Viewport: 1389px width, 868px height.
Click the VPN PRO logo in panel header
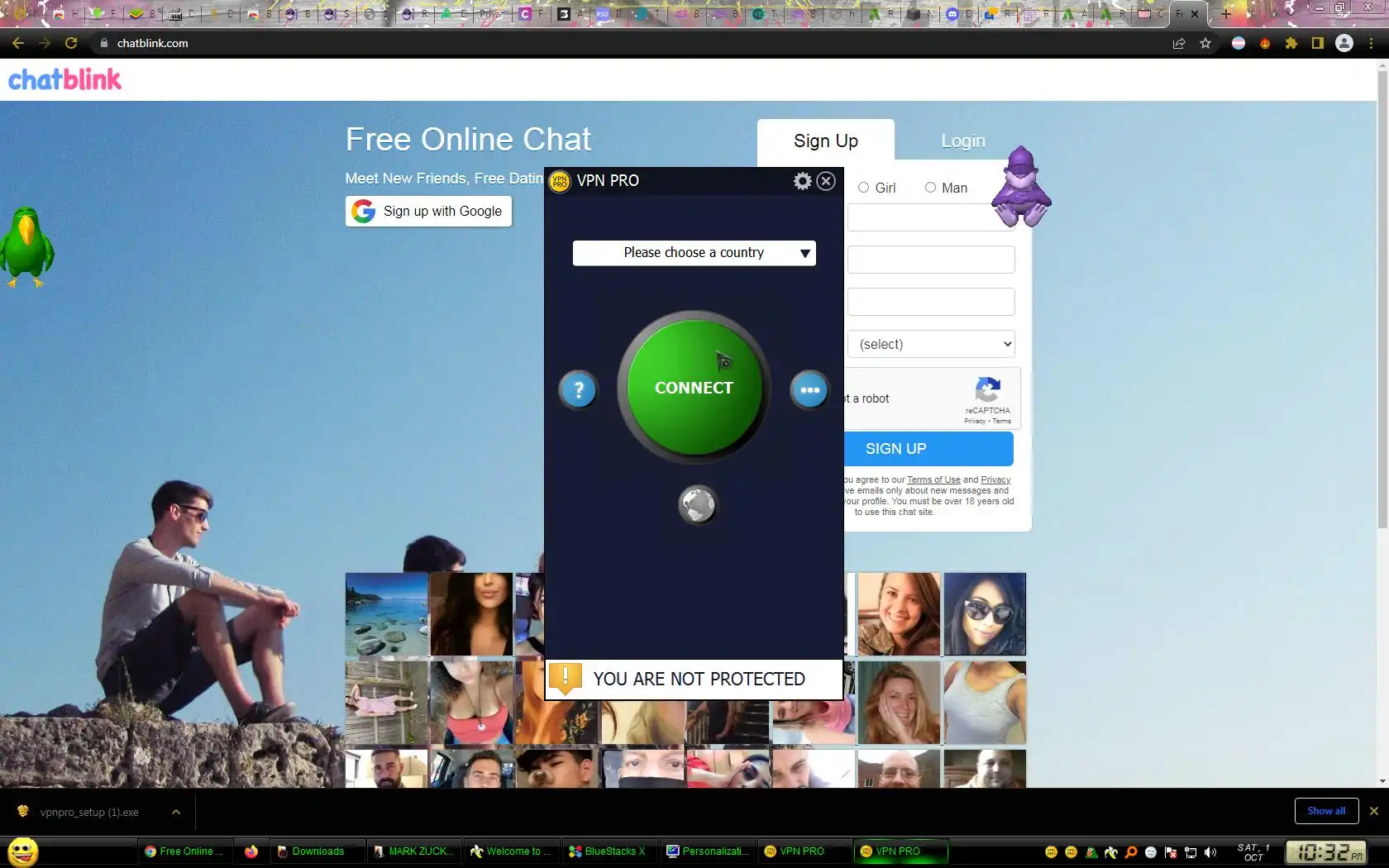pos(560,181)
